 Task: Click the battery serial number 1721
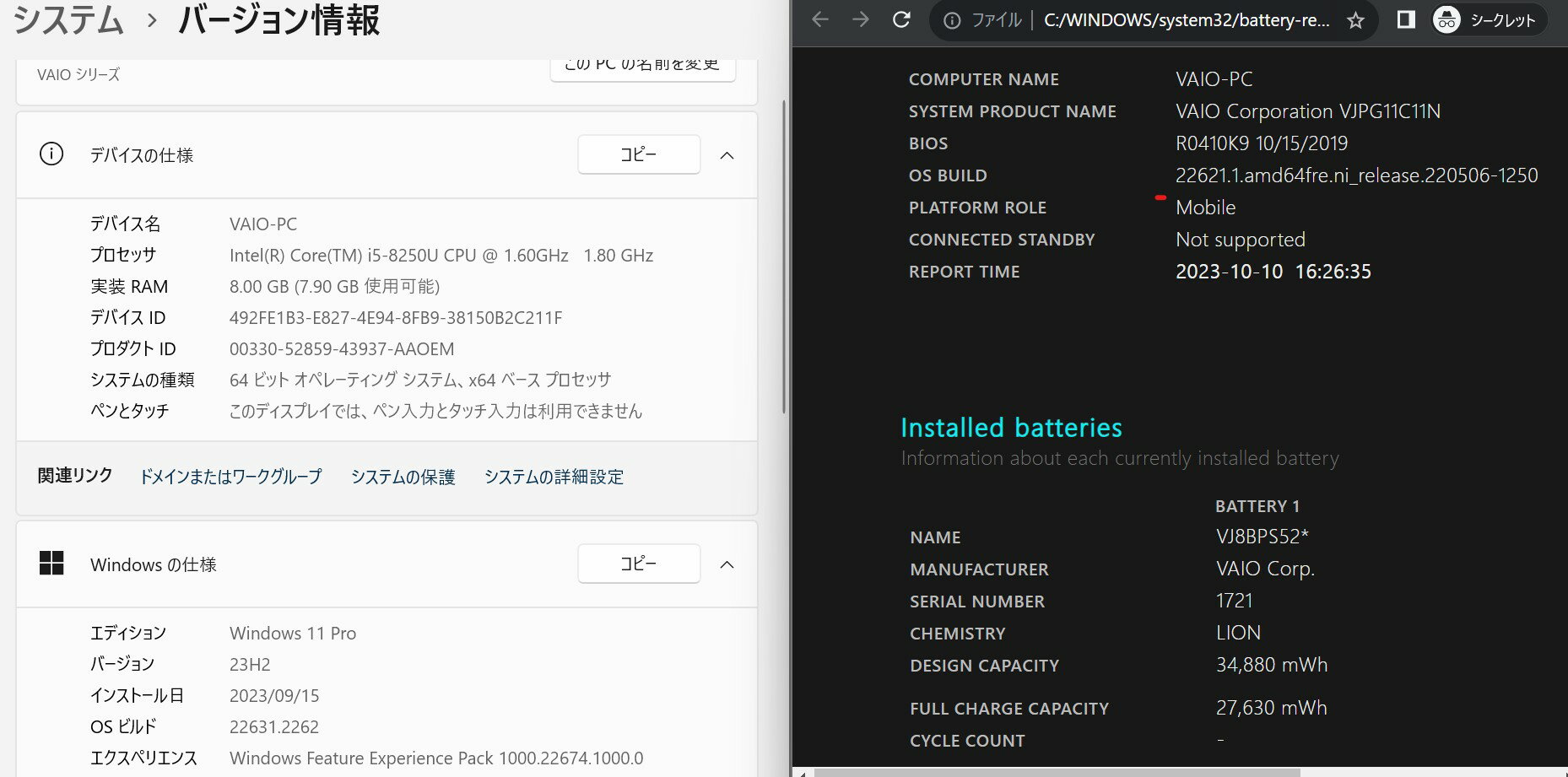pyautogui.click(x=1234, y=601)
